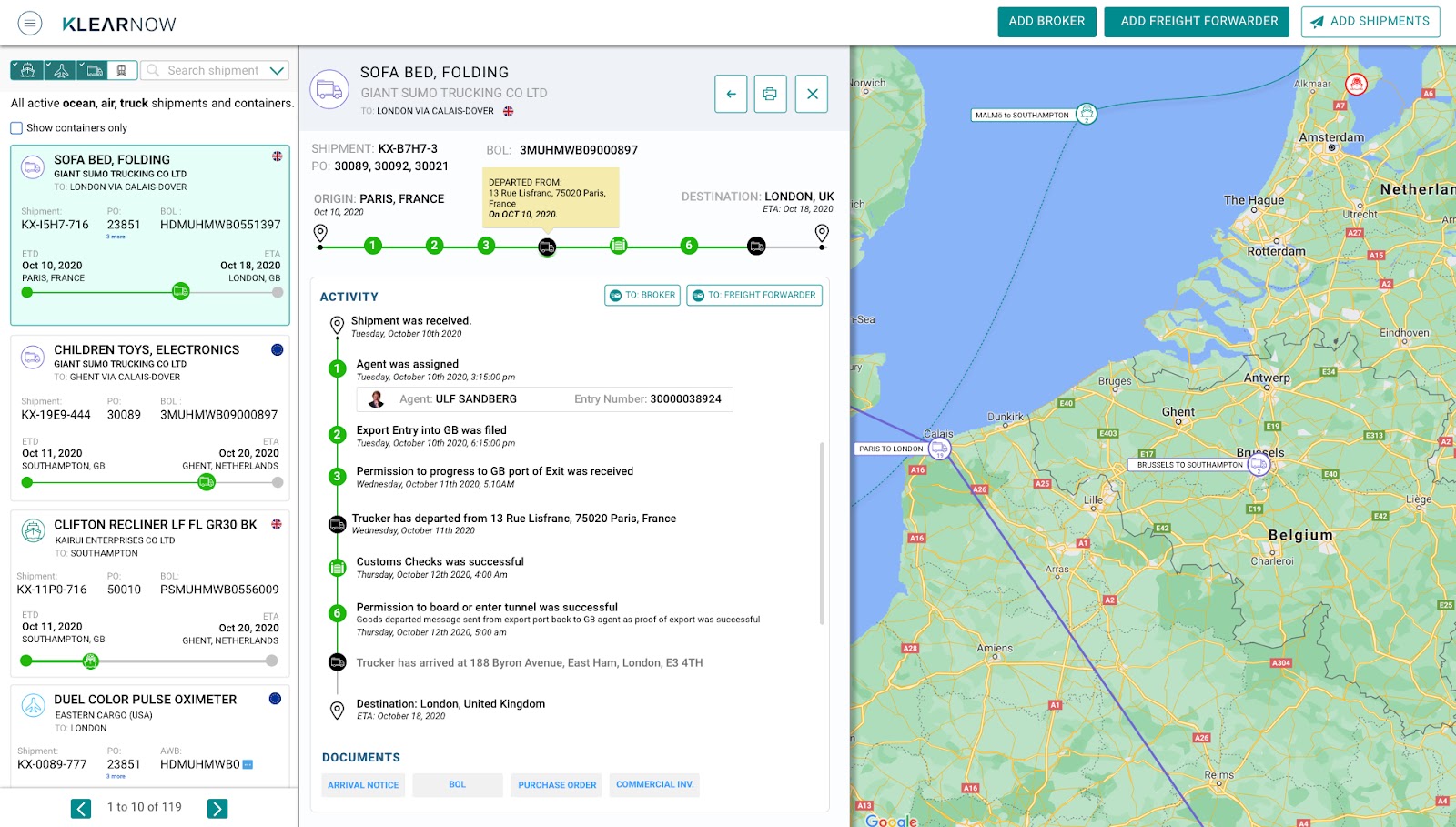Click the Destination London location pin in activity
The image size is (1456, 827).
(x=337, y=711)
